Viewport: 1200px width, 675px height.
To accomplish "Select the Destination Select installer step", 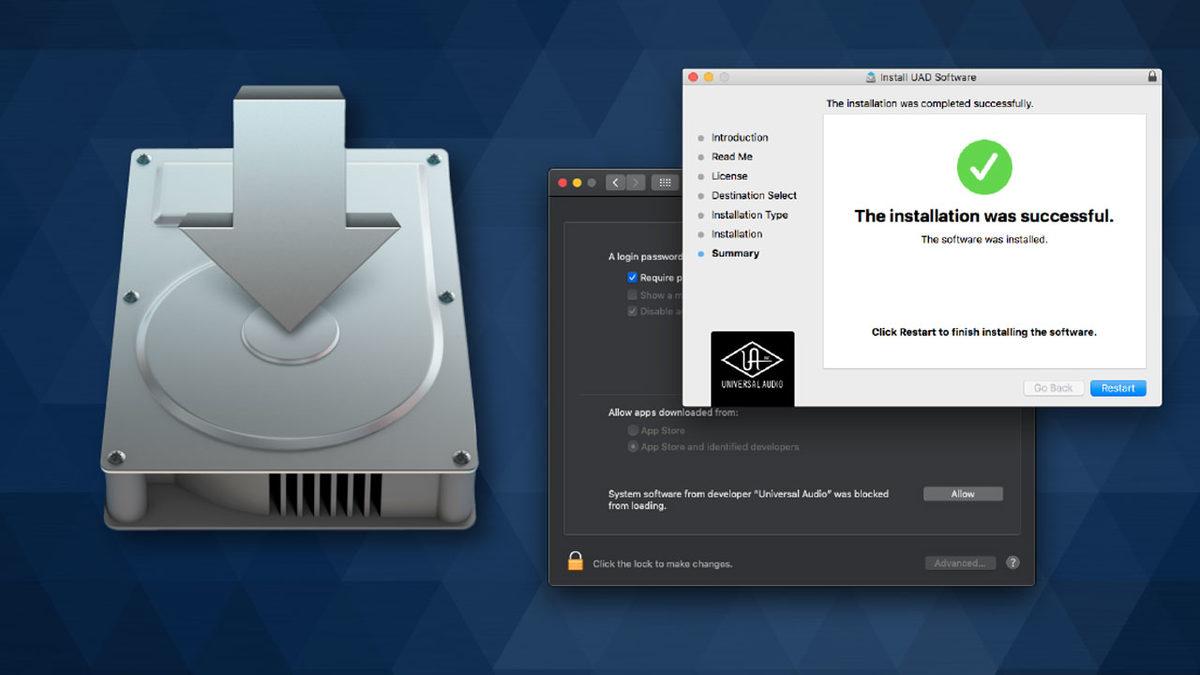I will 753,196.
